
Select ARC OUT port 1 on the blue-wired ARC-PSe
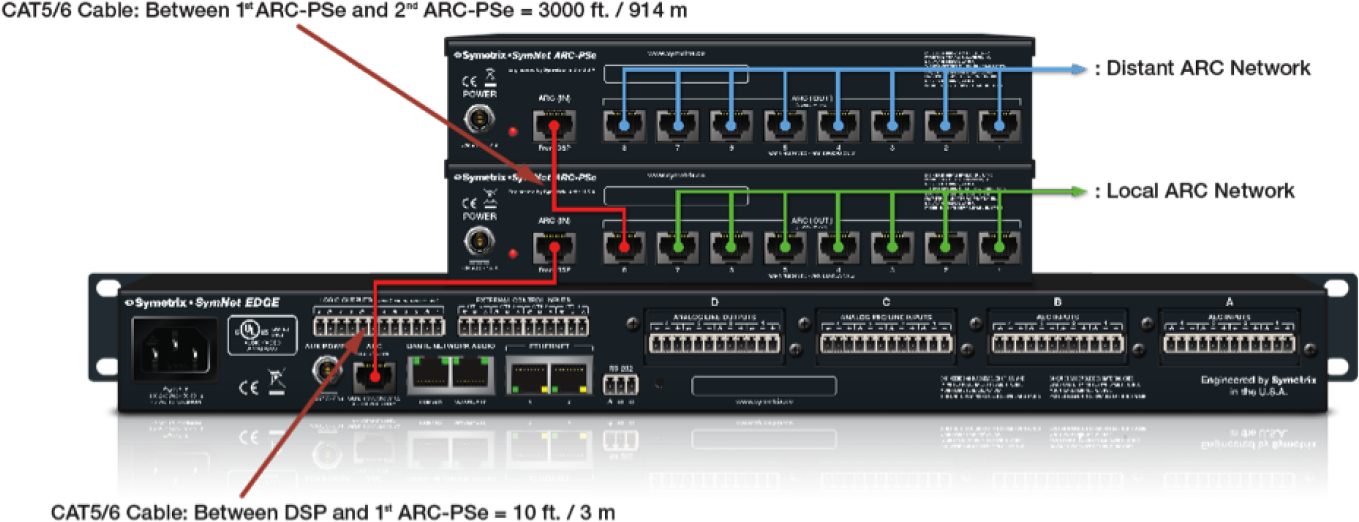998,127
